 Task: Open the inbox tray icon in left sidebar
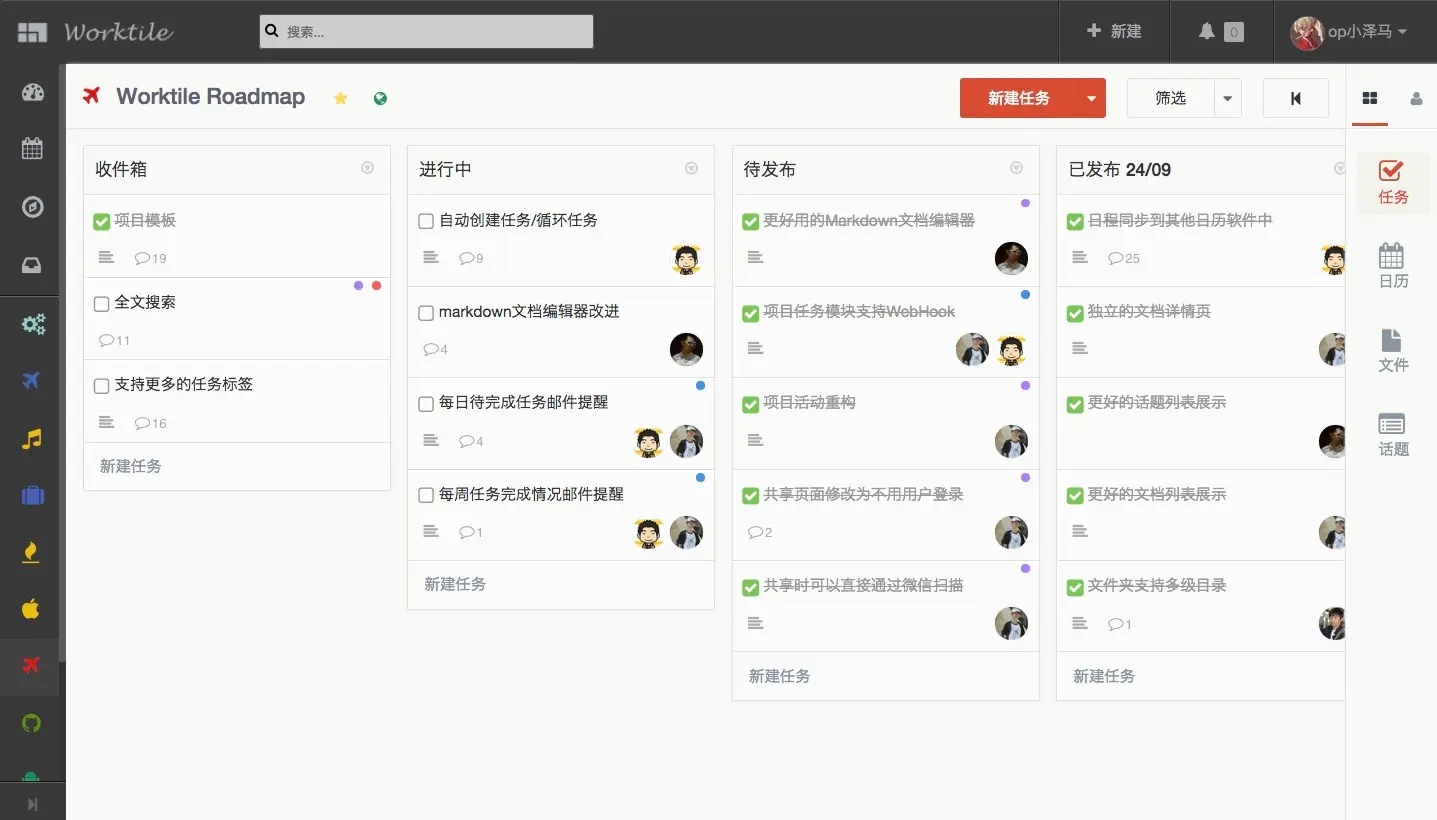32,266
